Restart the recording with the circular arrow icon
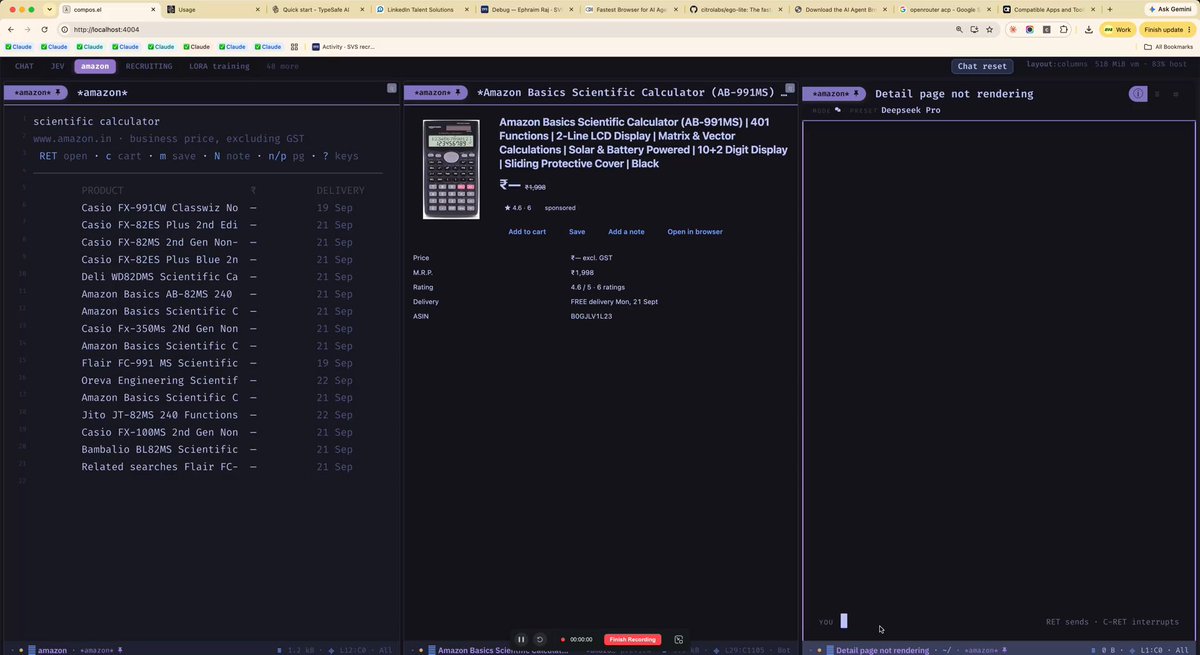This screenshot has height=655, width=1200. (540, 639)
